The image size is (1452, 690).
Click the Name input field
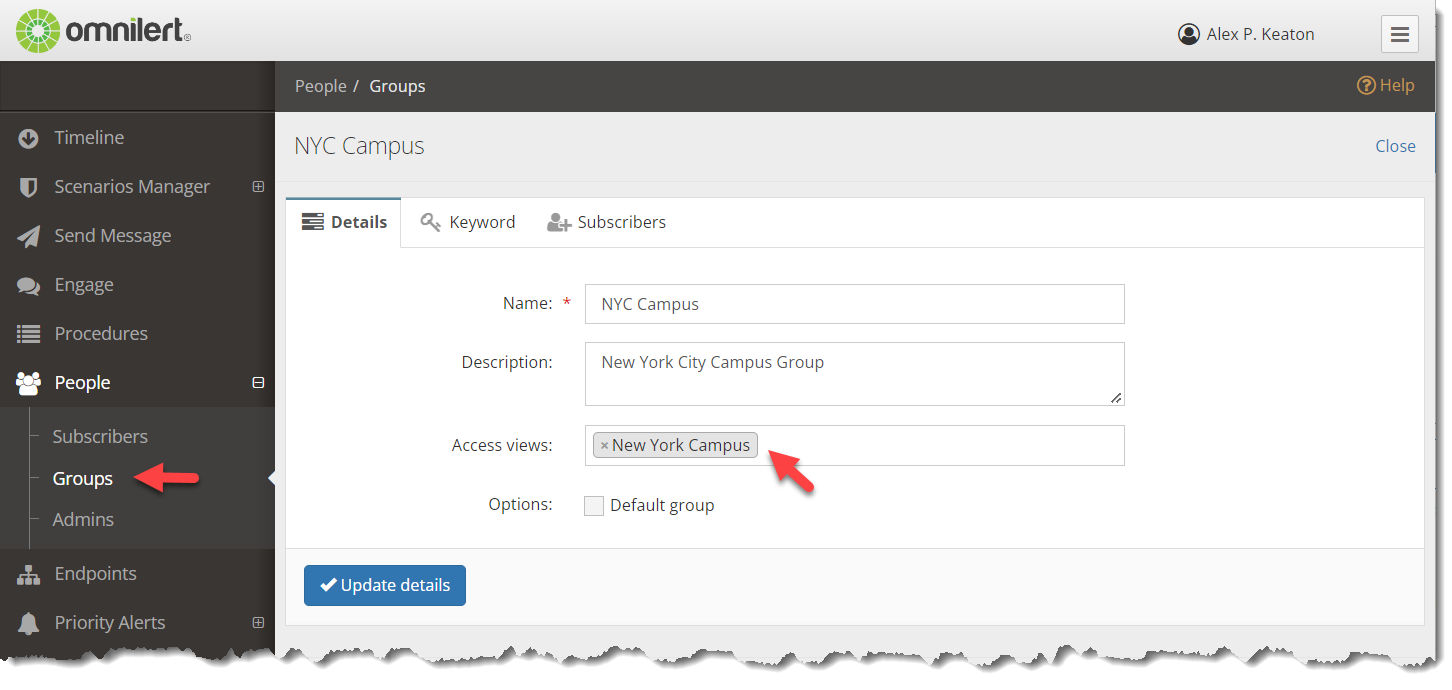855,304
